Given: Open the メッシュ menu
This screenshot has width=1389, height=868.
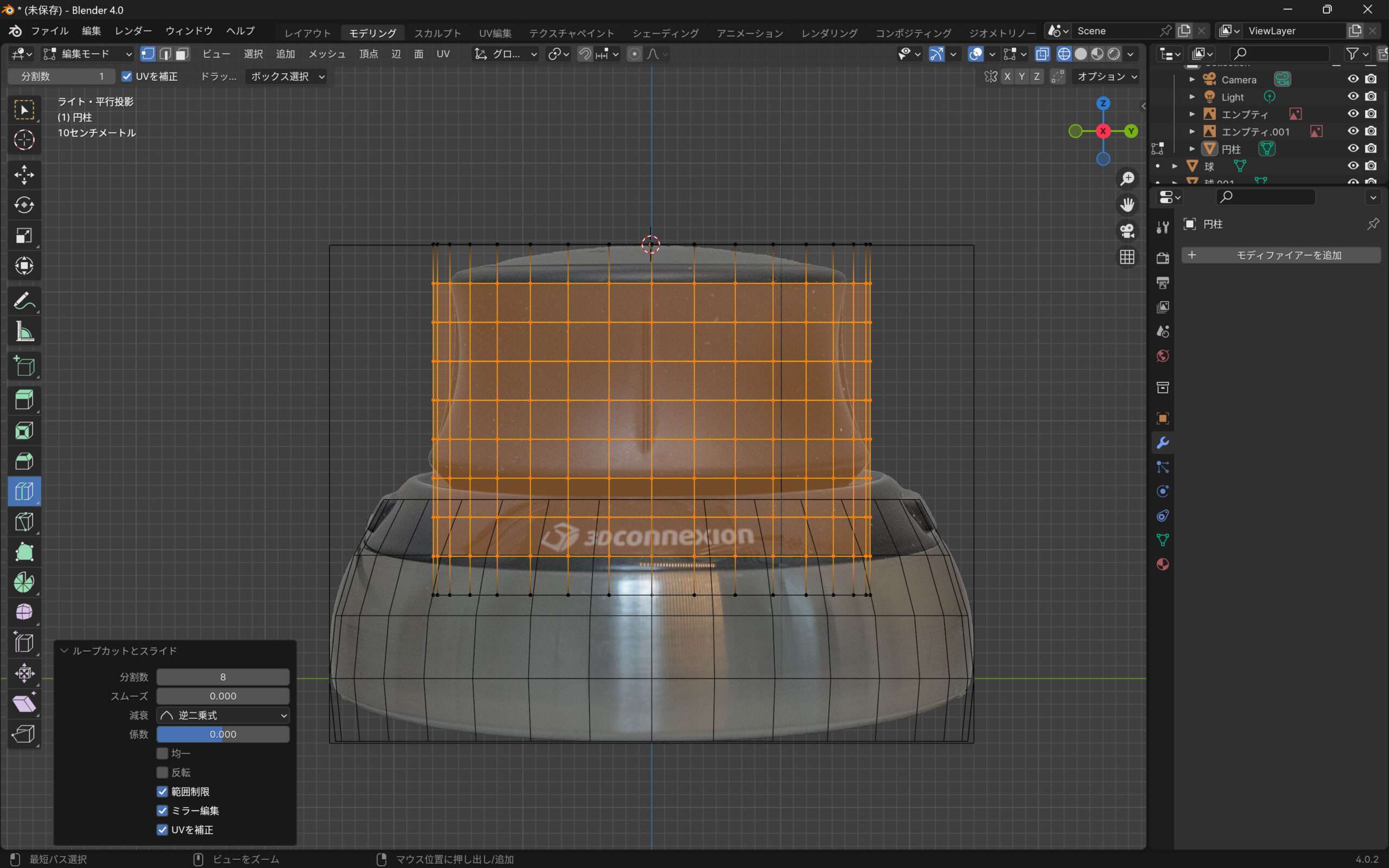Looking at the screenshot, I should click(x=327, y=54).
